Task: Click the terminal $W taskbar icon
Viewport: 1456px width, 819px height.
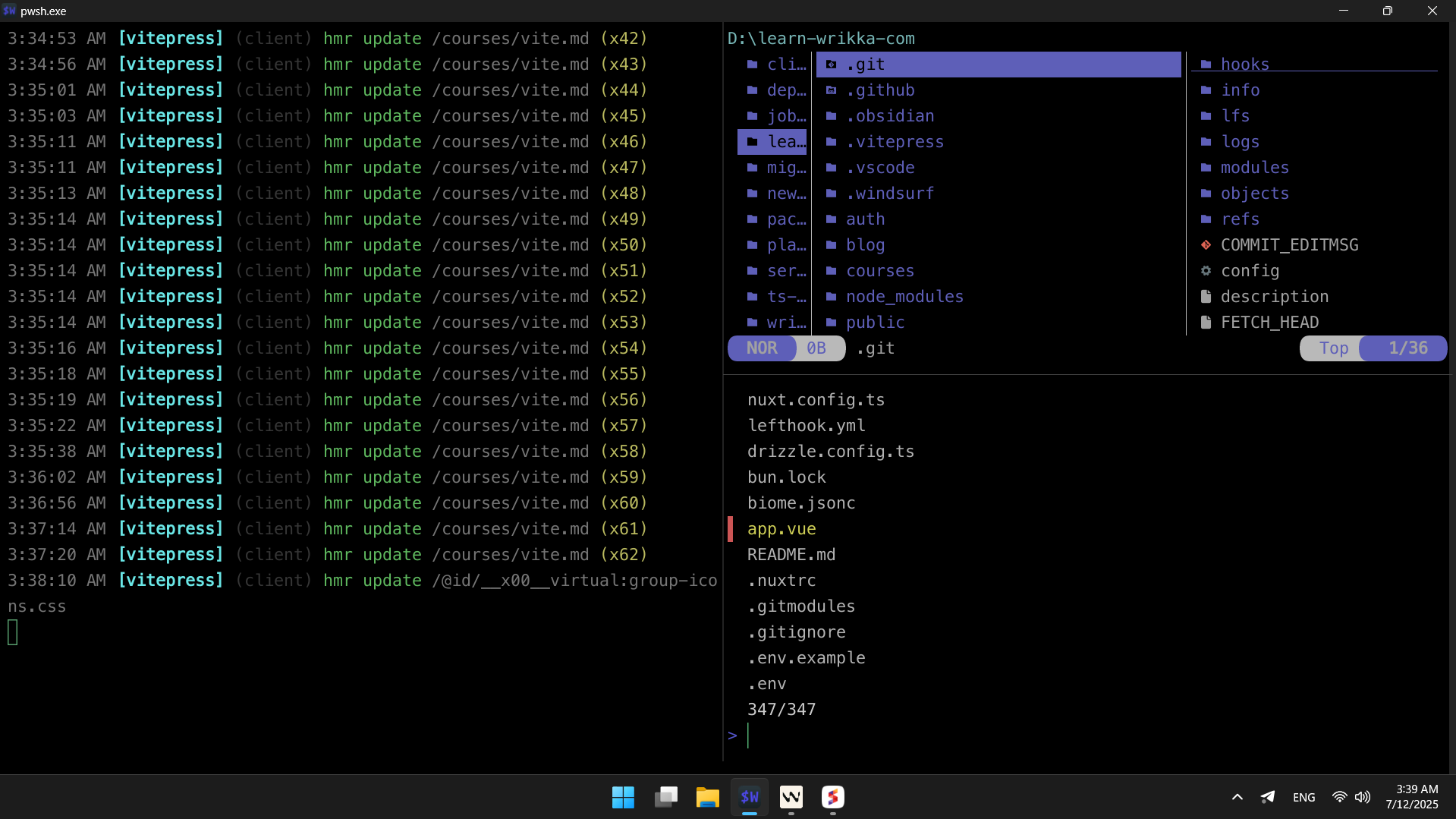Action: tap(750, 797)
